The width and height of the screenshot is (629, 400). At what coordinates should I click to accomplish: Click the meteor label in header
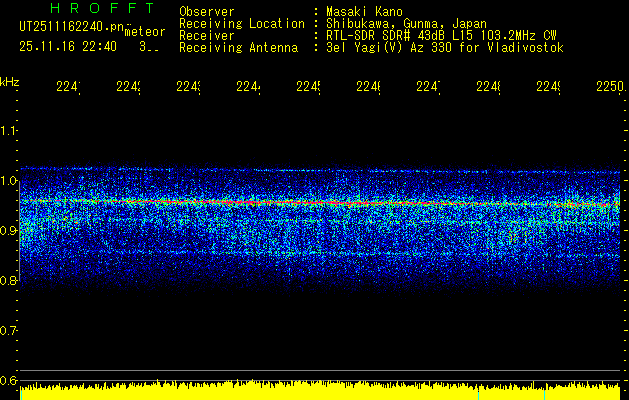point(144,32)
